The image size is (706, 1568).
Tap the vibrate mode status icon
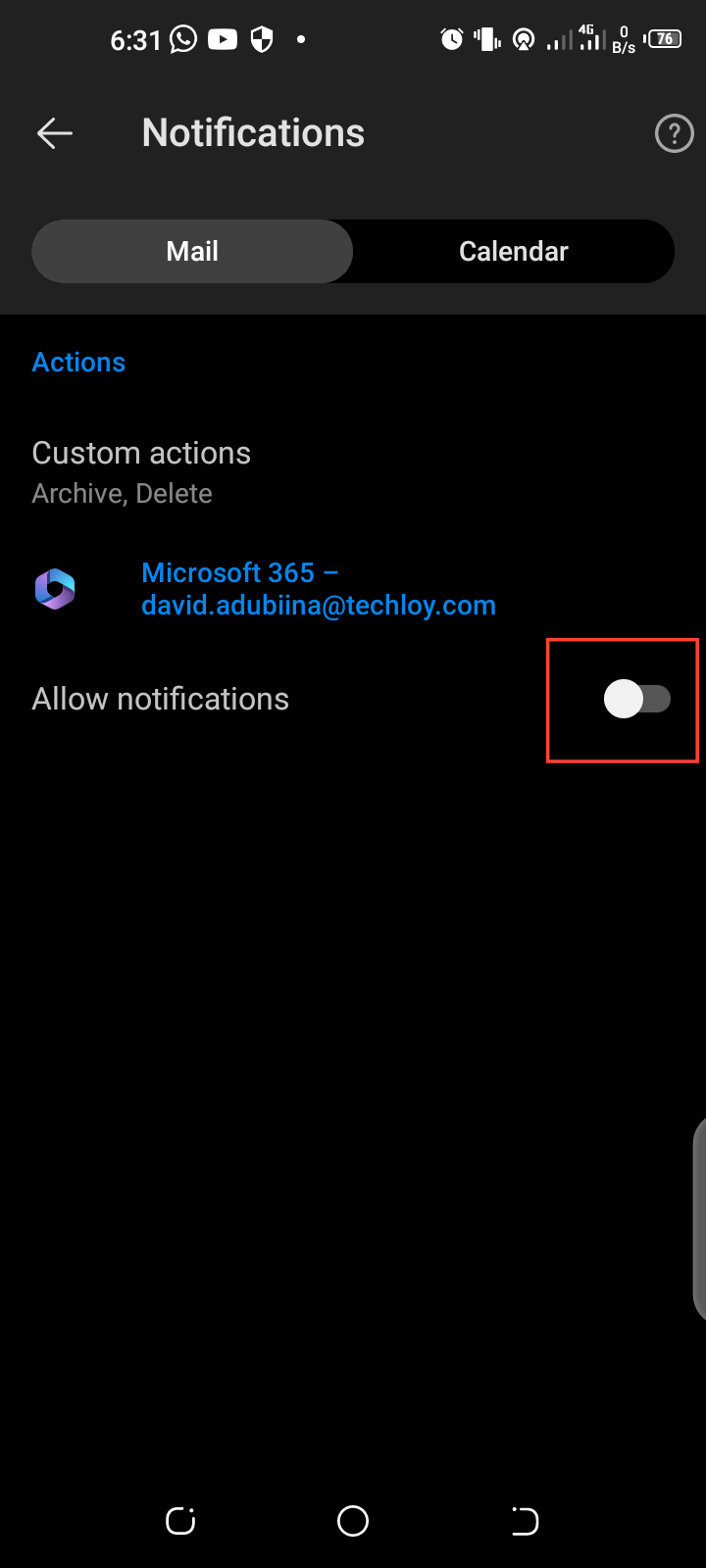tap(487, 39)
